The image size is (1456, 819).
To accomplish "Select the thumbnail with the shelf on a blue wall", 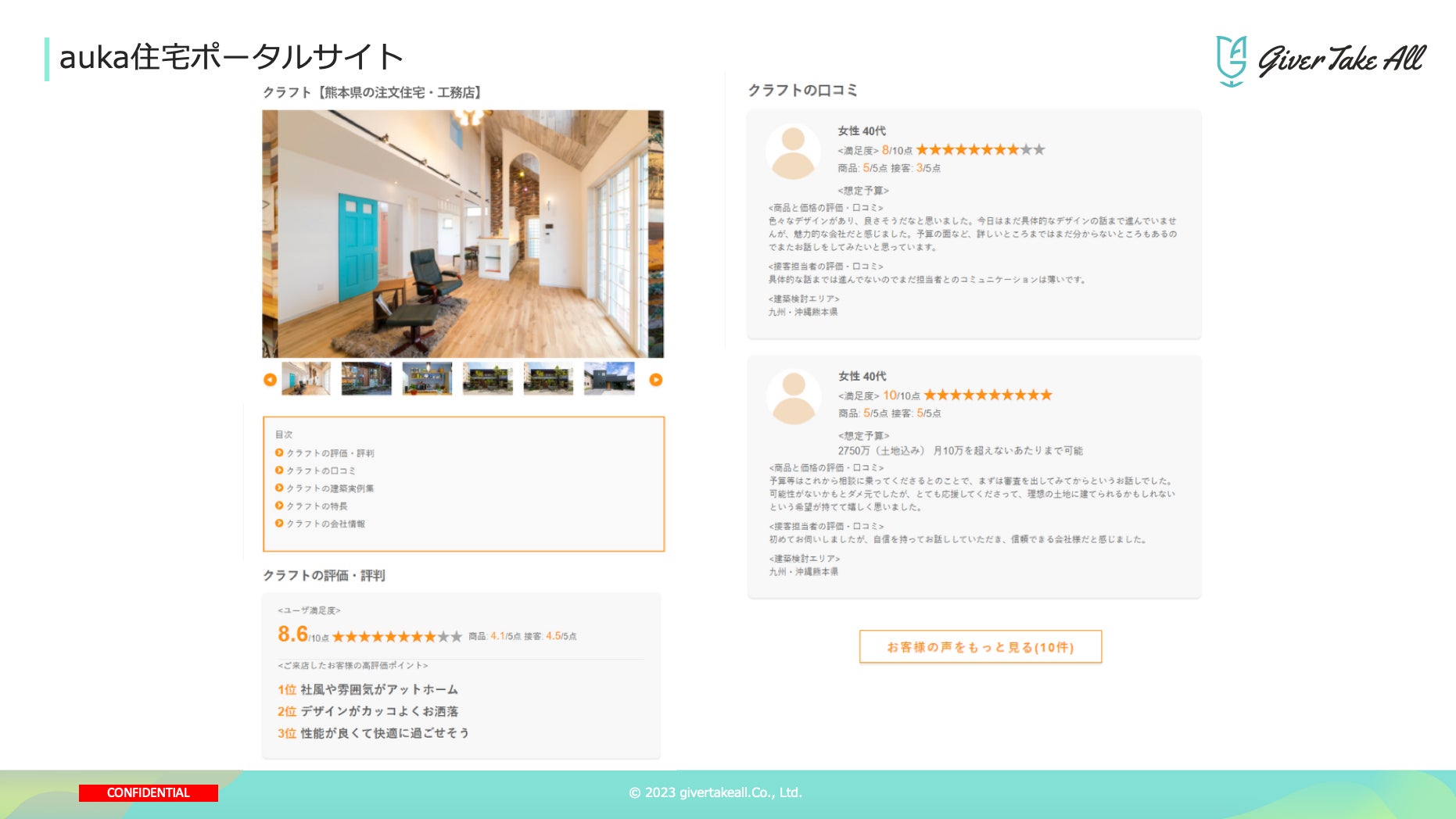I will pos(427,378).
